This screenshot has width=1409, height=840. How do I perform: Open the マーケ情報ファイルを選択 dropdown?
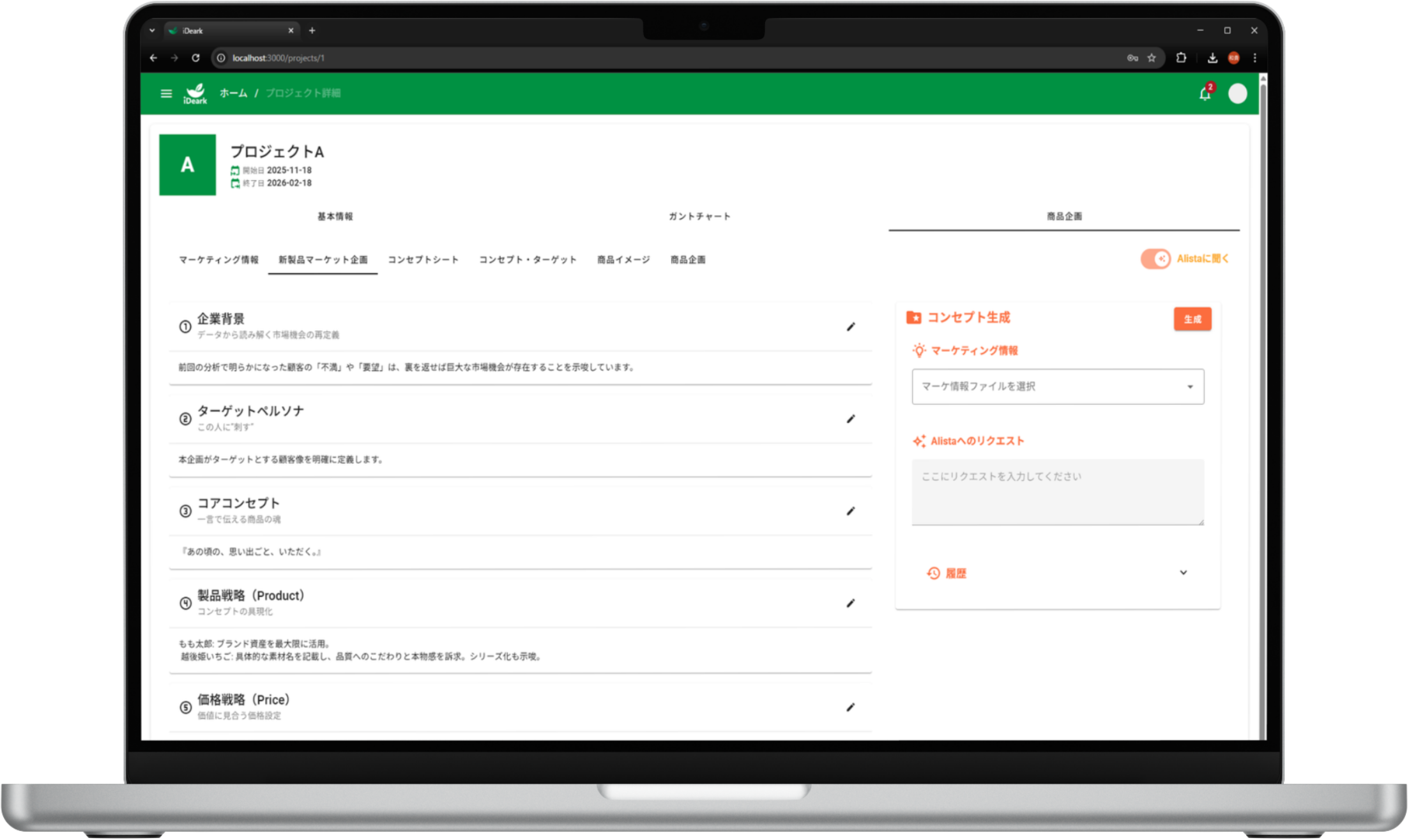point(1058,386)
